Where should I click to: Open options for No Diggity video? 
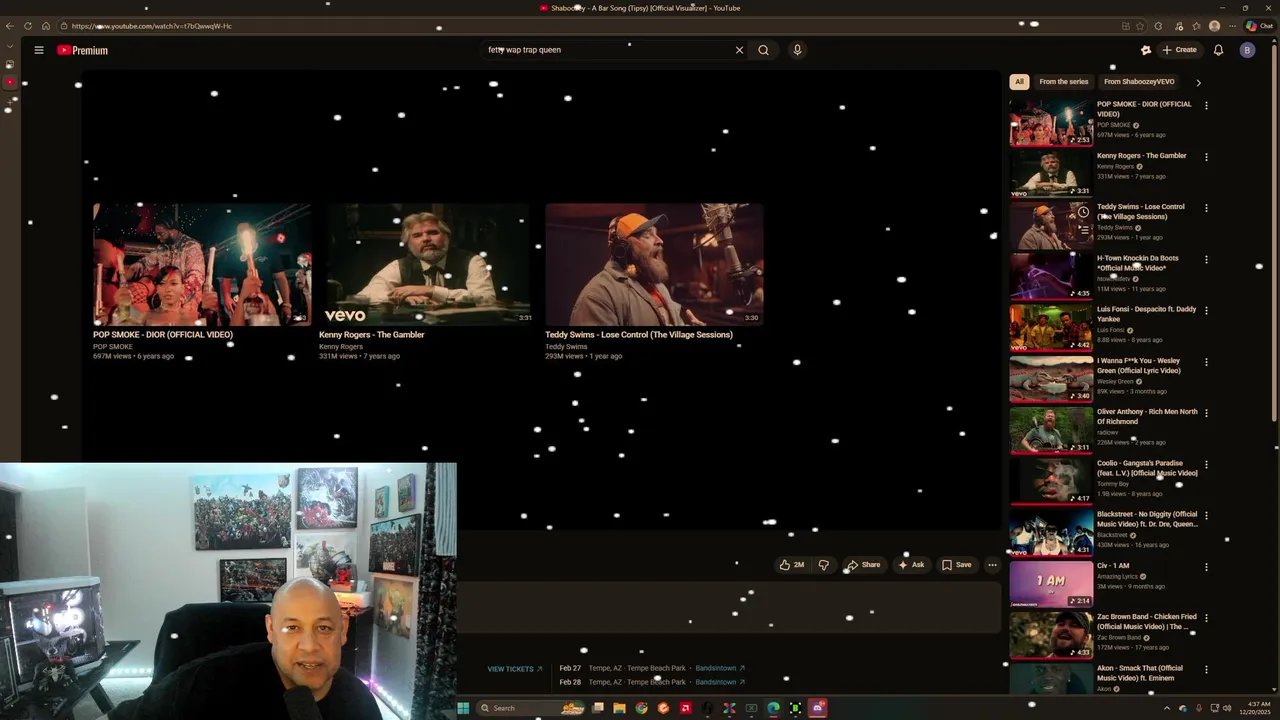tap(1206, 515)
